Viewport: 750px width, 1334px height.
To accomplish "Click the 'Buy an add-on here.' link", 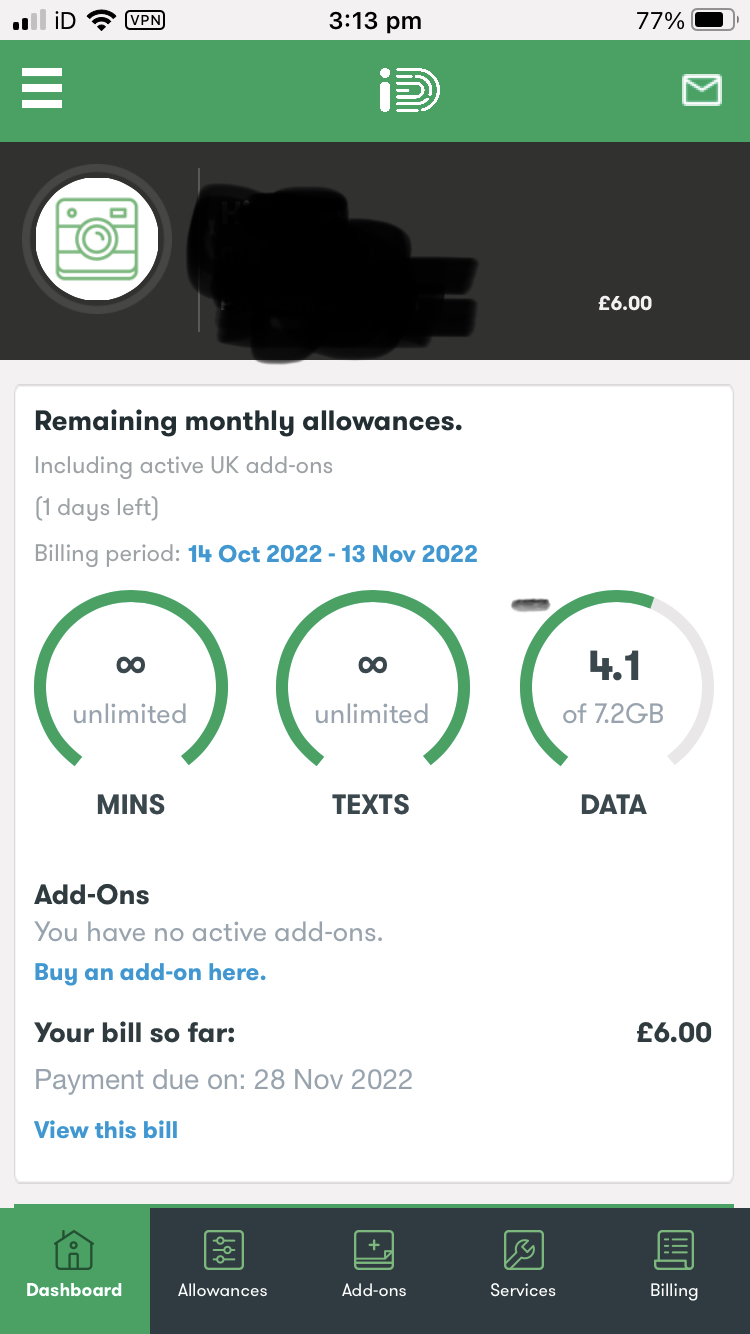I will click(150, 972).
